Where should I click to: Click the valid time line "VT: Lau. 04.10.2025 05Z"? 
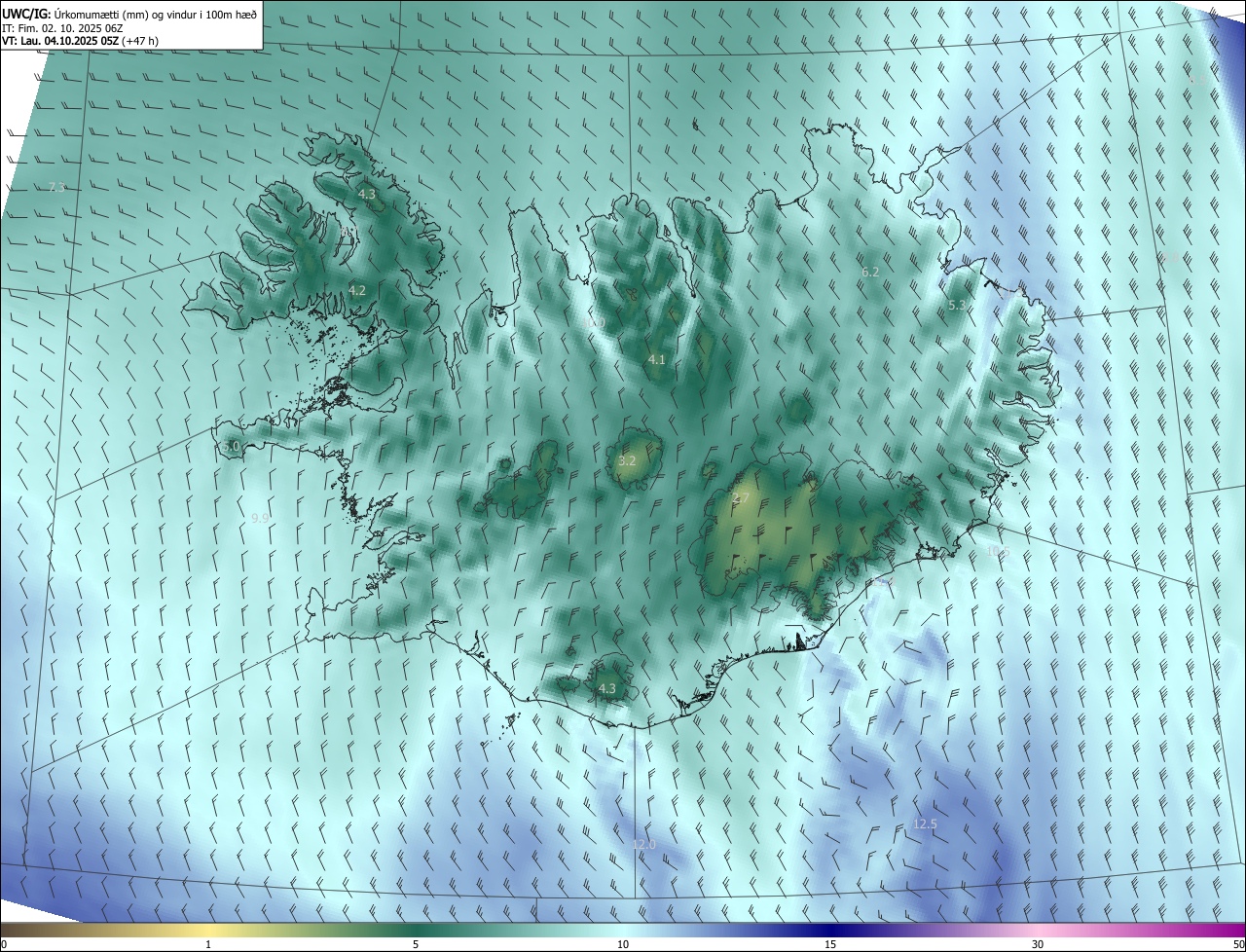click(x=60, y=41)
